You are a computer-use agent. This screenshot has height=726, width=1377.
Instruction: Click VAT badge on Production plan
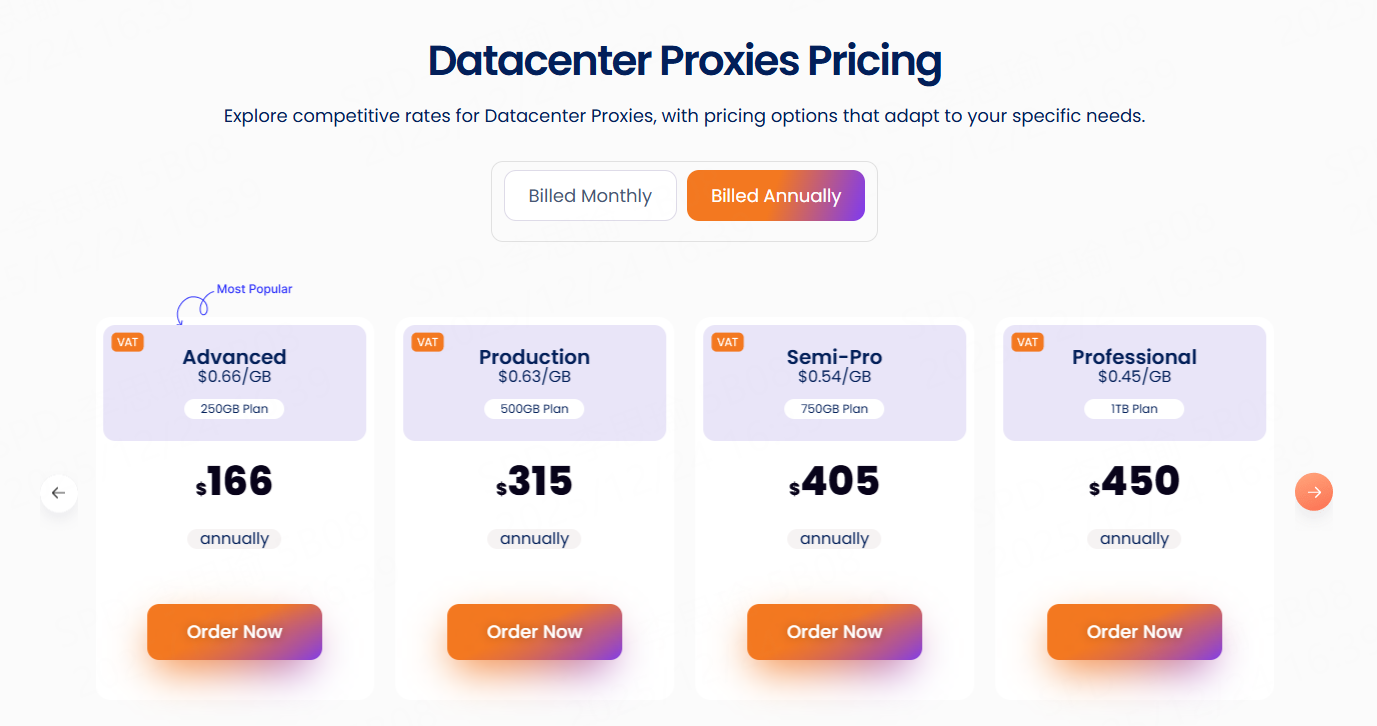point(427,342)
